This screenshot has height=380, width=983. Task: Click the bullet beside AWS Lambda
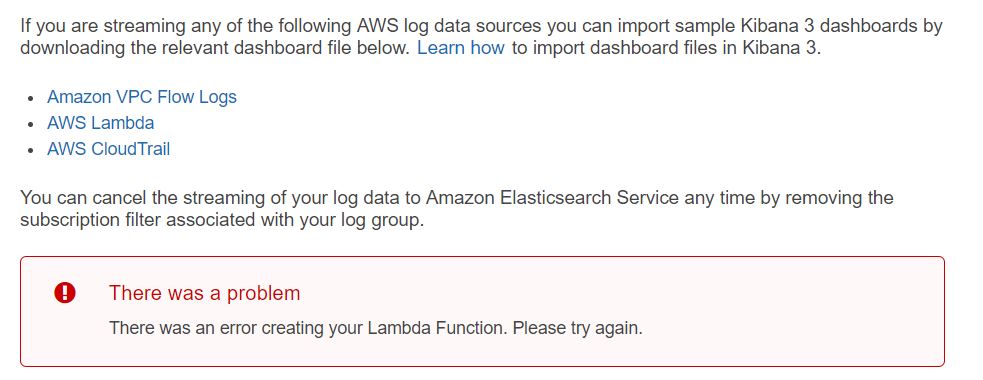[x=31, y=125]
